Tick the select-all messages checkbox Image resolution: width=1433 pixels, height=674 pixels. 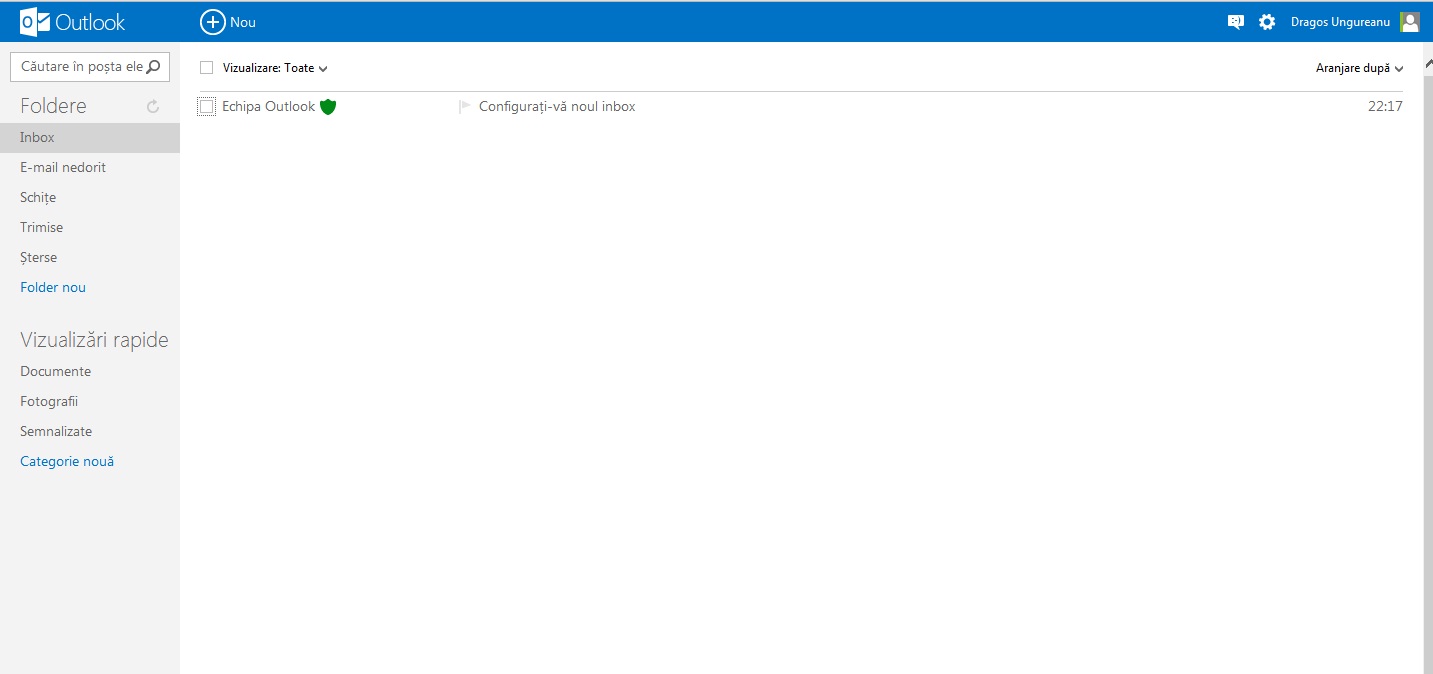coord(207,68)
